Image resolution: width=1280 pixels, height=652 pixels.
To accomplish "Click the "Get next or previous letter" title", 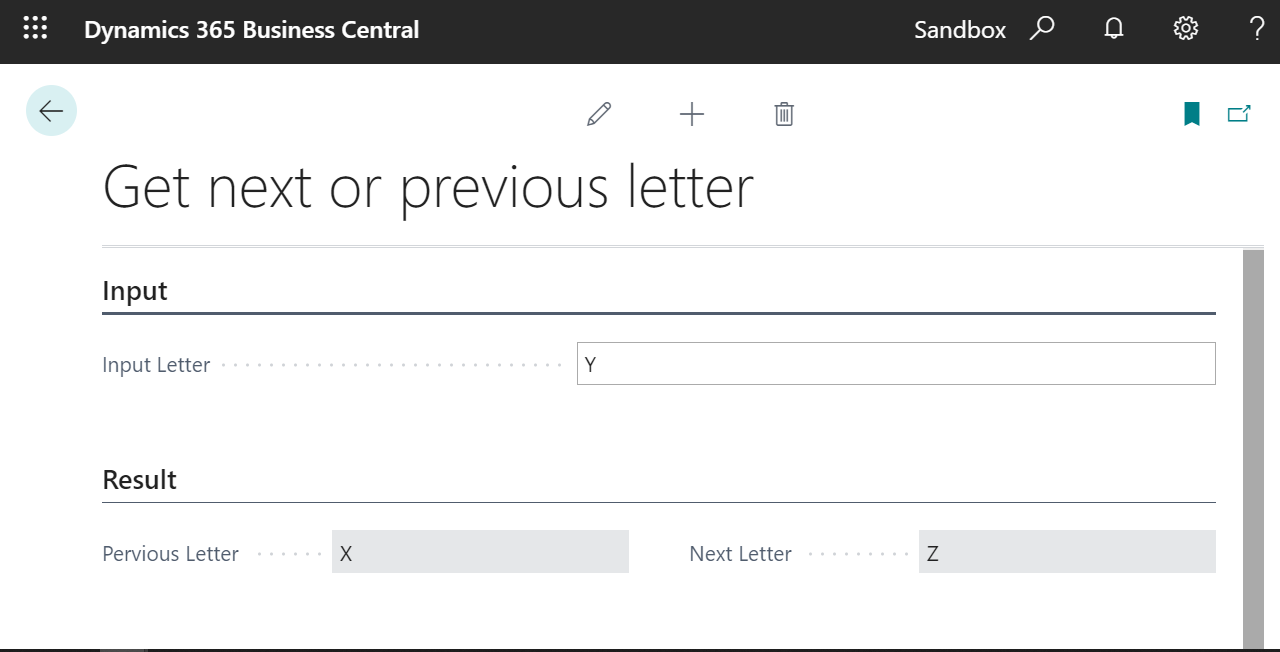I will 428,188.
